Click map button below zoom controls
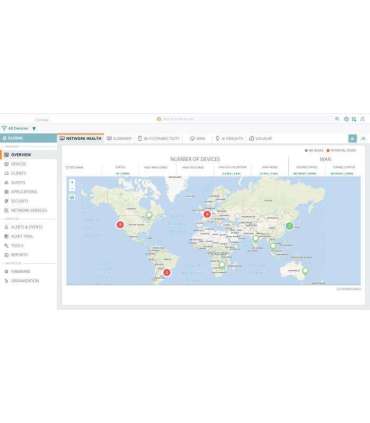This screenshot has width=370, height=423. click(x=72, y=197)
